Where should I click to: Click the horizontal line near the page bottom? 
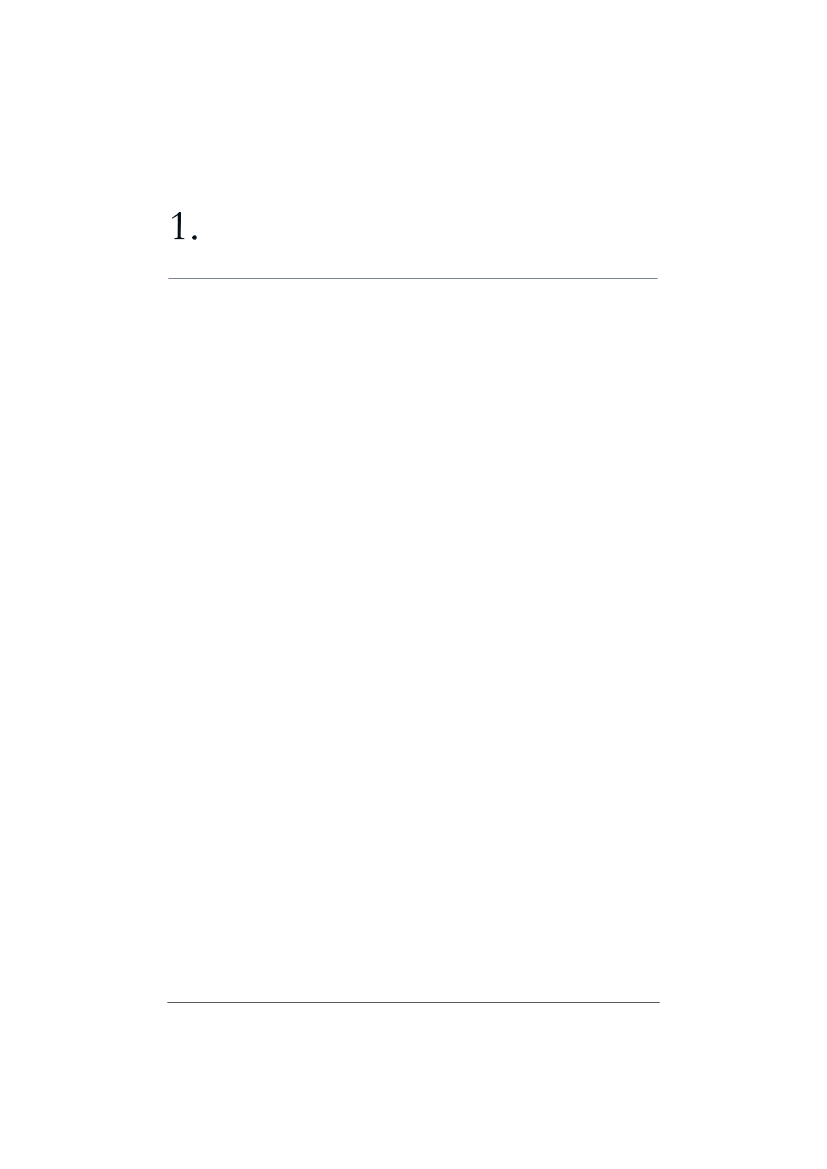(413, 1002)
